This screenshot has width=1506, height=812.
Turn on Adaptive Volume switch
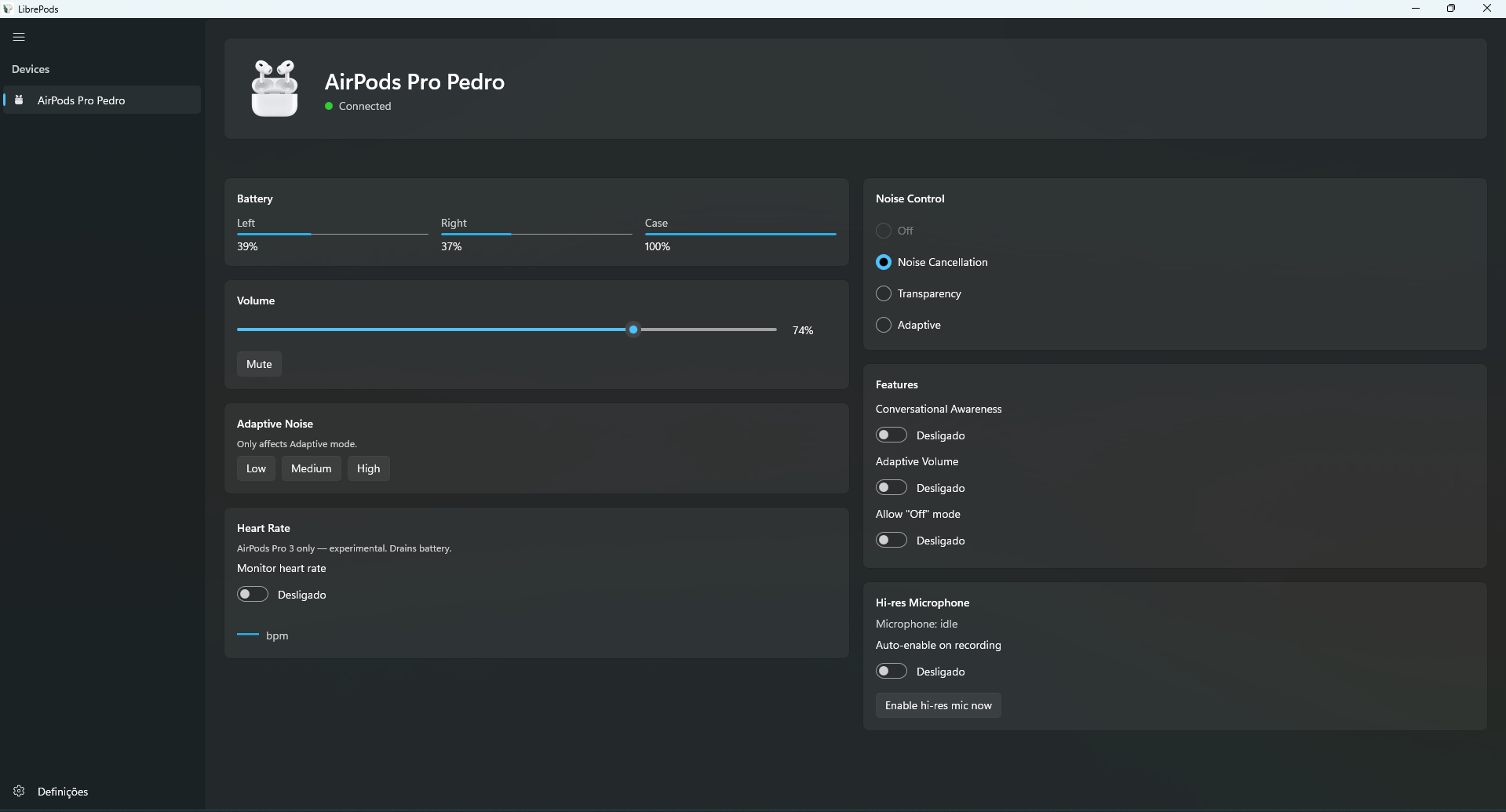tap(892, 487)
